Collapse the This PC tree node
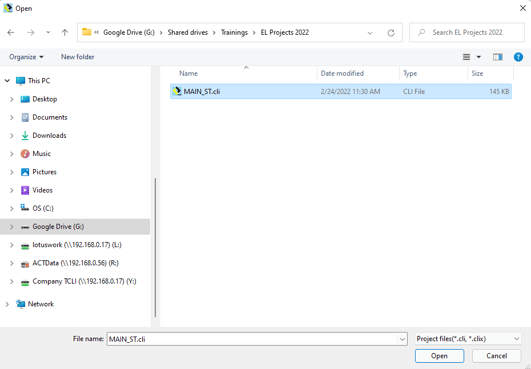The width and height of the screenshot is (531, 369). 7,81
